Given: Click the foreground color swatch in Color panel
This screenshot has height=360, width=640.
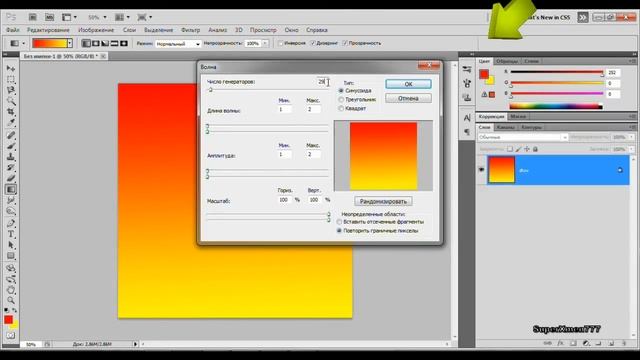Looking at the screenshot, I should tap(484, 74).
